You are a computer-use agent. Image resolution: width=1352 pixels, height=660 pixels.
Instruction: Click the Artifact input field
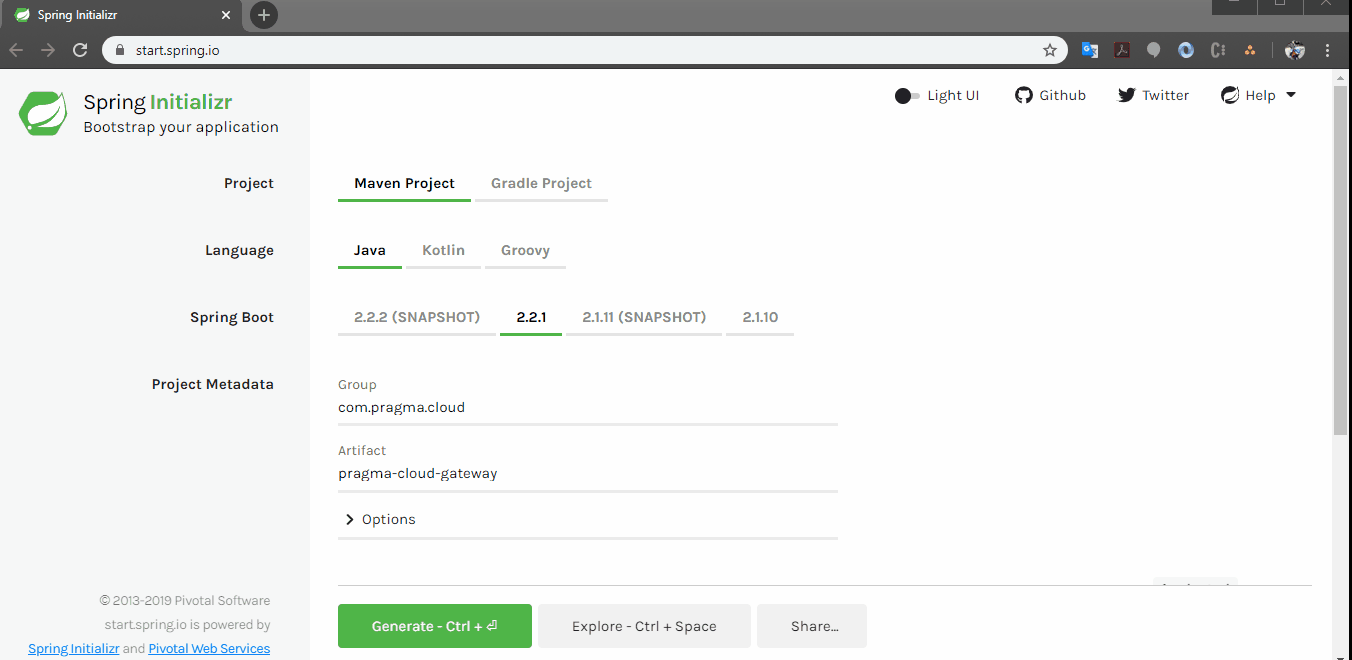pos(500,473)
